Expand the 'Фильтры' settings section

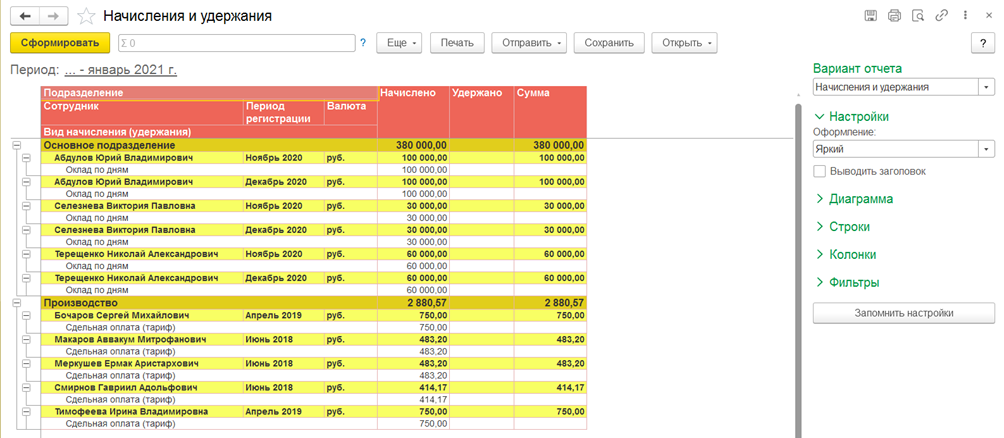click(852, 283)
